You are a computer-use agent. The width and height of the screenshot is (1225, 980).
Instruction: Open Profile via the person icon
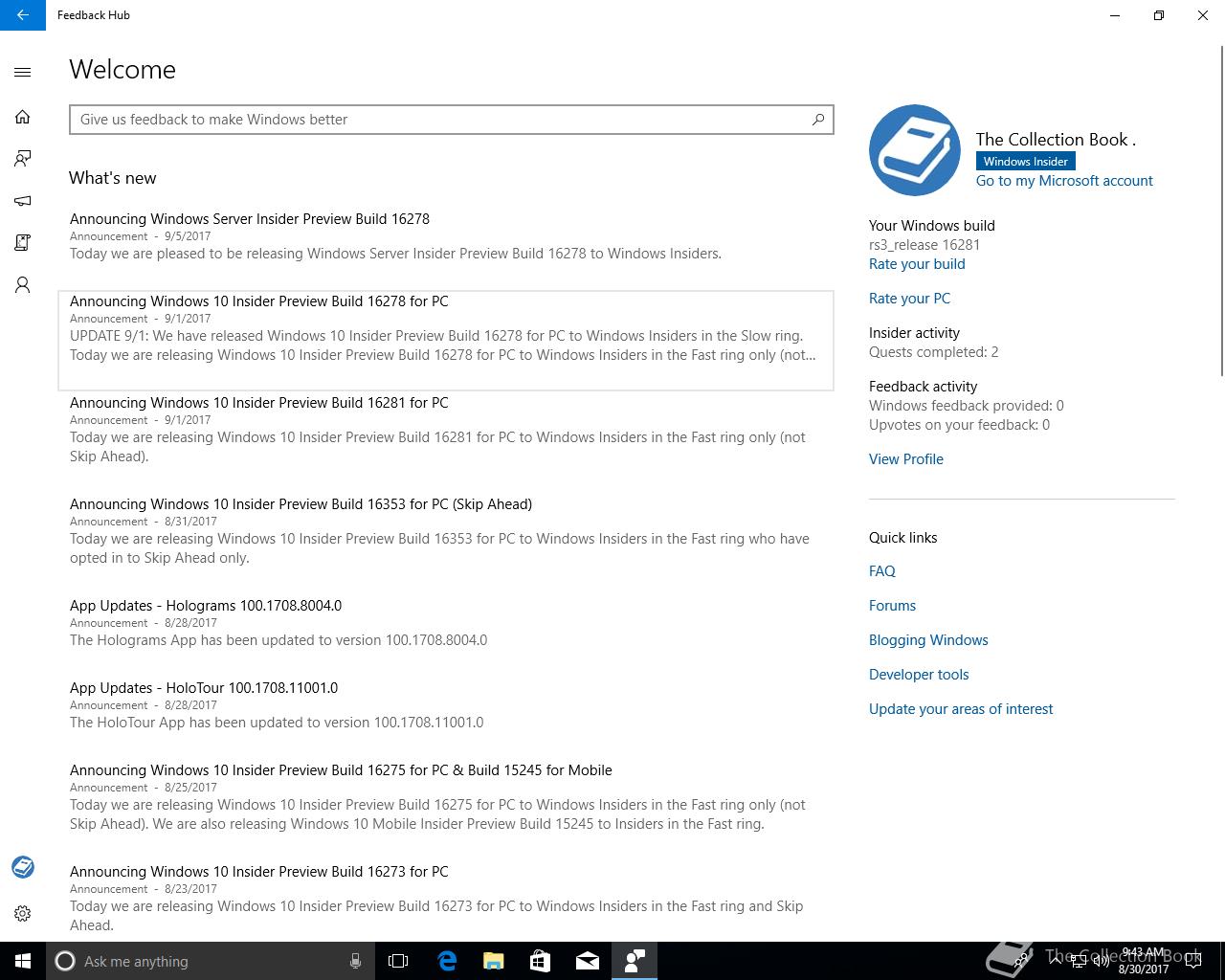[x=23, y=285]
